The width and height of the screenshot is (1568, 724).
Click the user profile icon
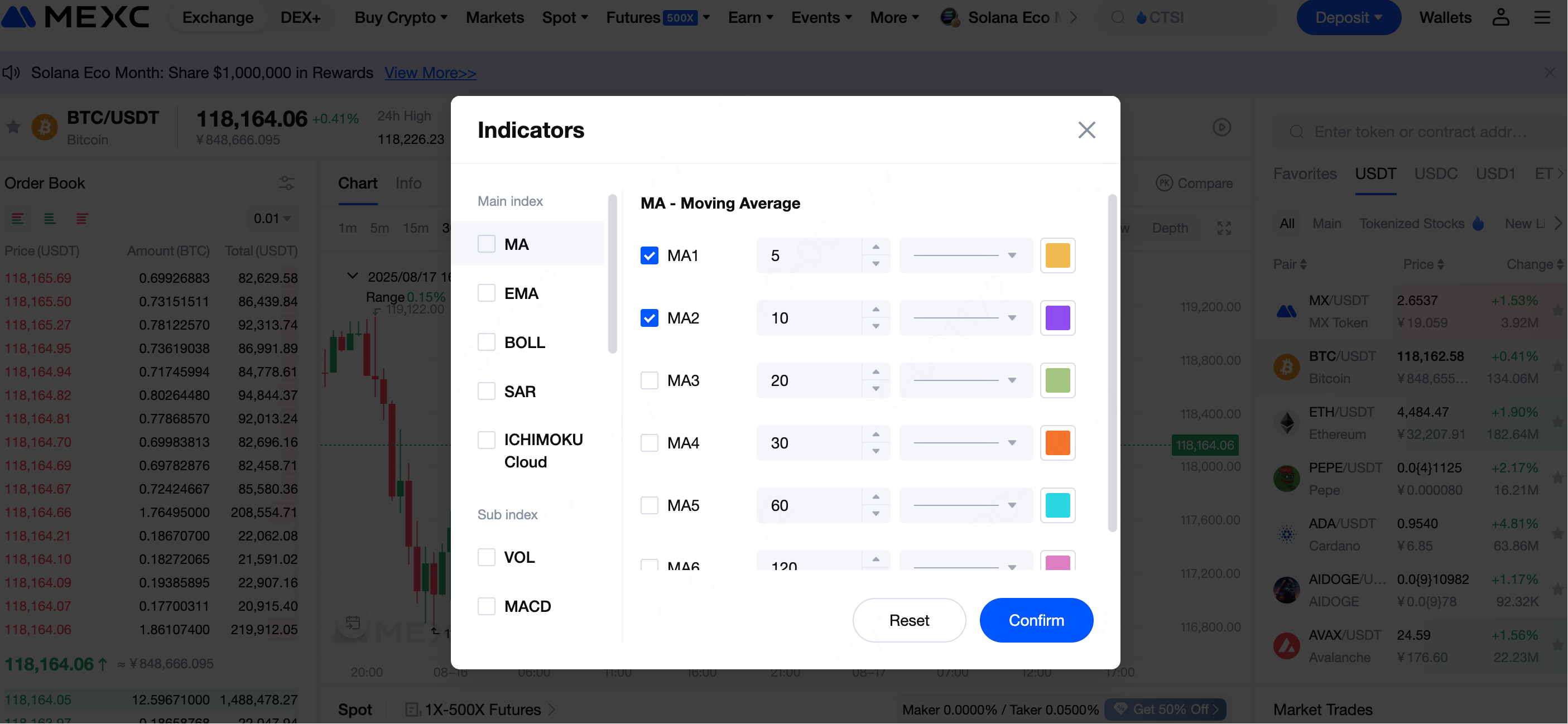click(1500, 17)
